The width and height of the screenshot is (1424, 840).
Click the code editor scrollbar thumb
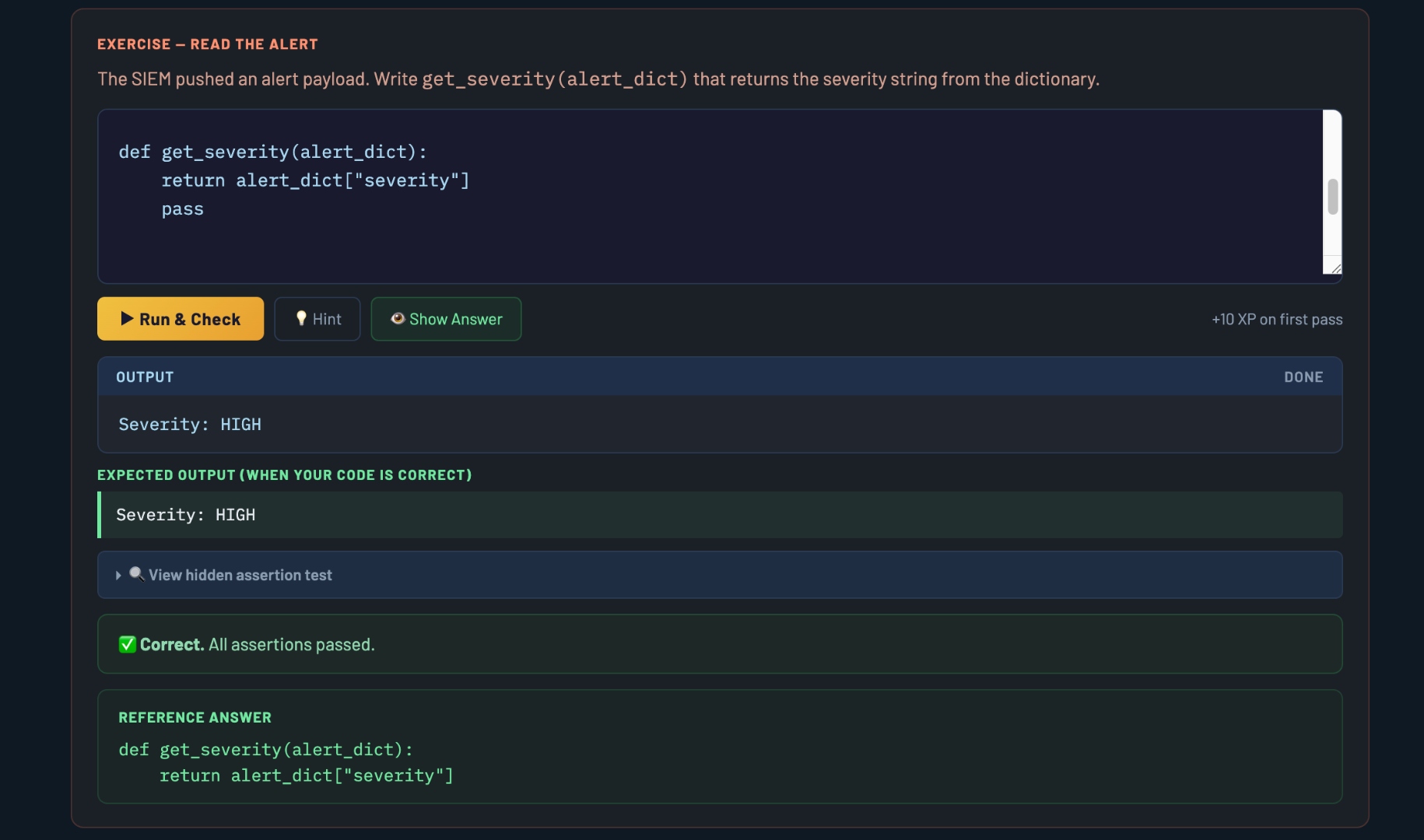point(1333,197)
